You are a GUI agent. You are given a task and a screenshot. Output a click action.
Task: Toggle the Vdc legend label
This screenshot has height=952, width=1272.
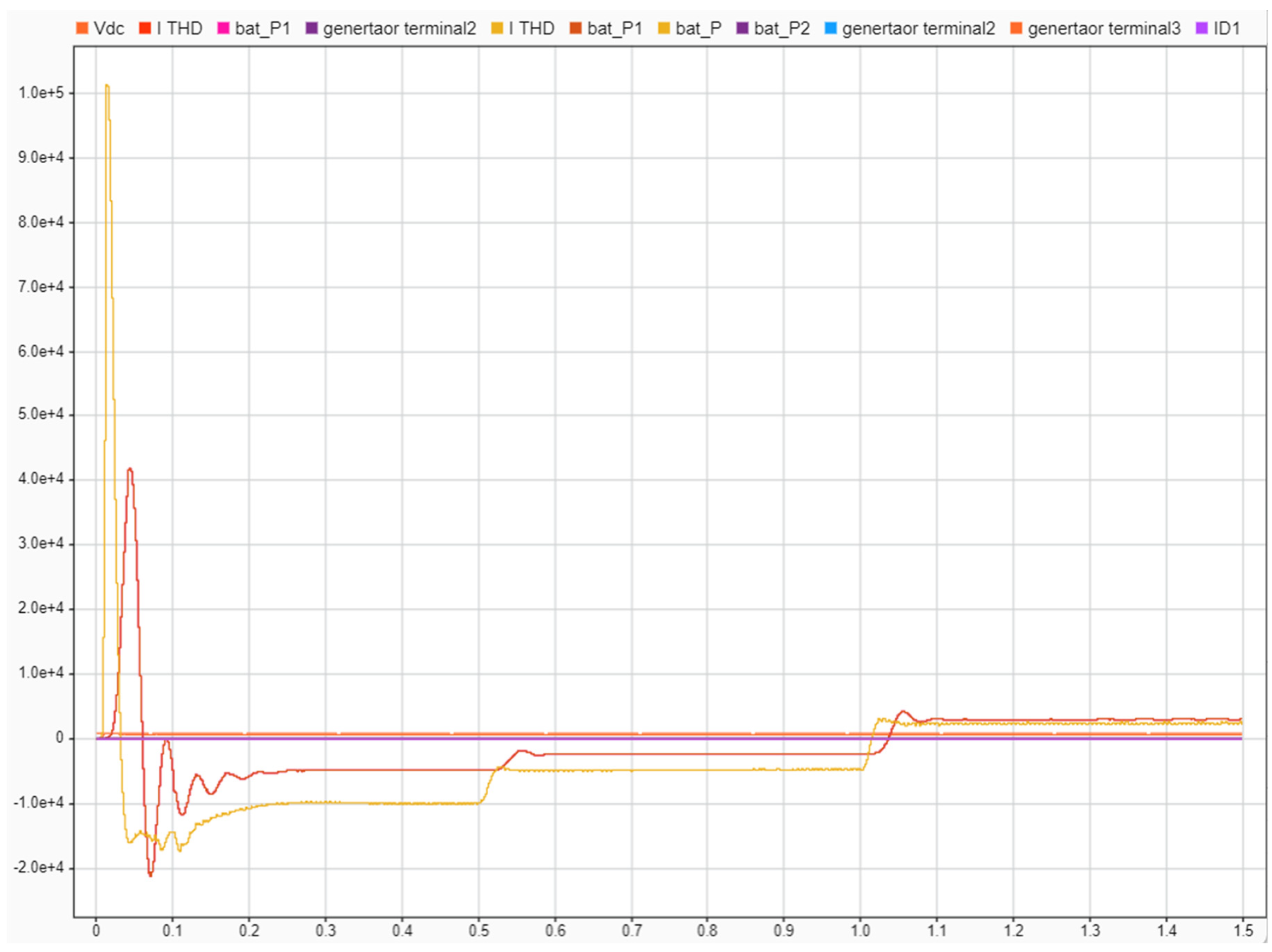109,28
